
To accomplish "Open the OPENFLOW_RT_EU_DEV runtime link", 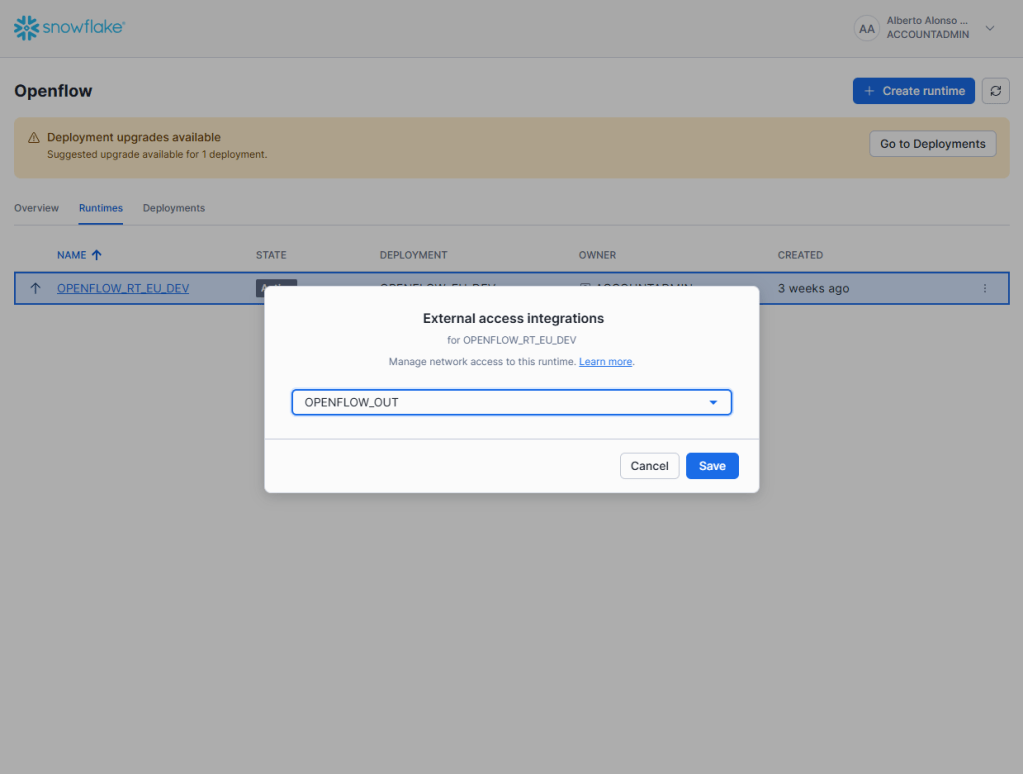I will (123, 289).
